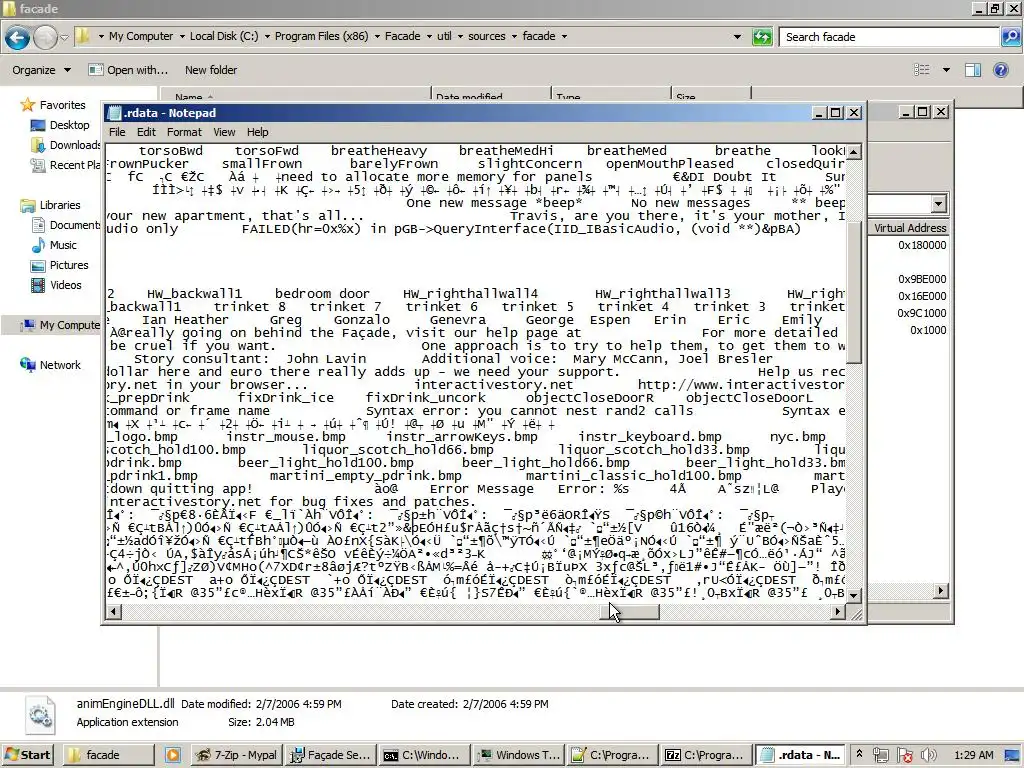Image resolution: width=1024 pixels, height=768 pixels.
Task: Click the New folder button
Action: click(211, 70)
